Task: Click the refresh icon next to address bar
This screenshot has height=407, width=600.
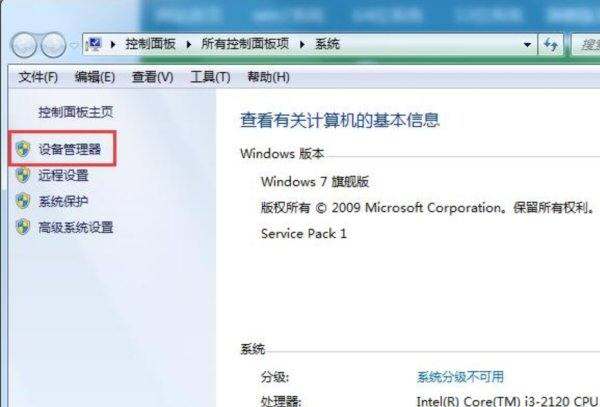Action: pyautogui.click(x=551, y=45)
